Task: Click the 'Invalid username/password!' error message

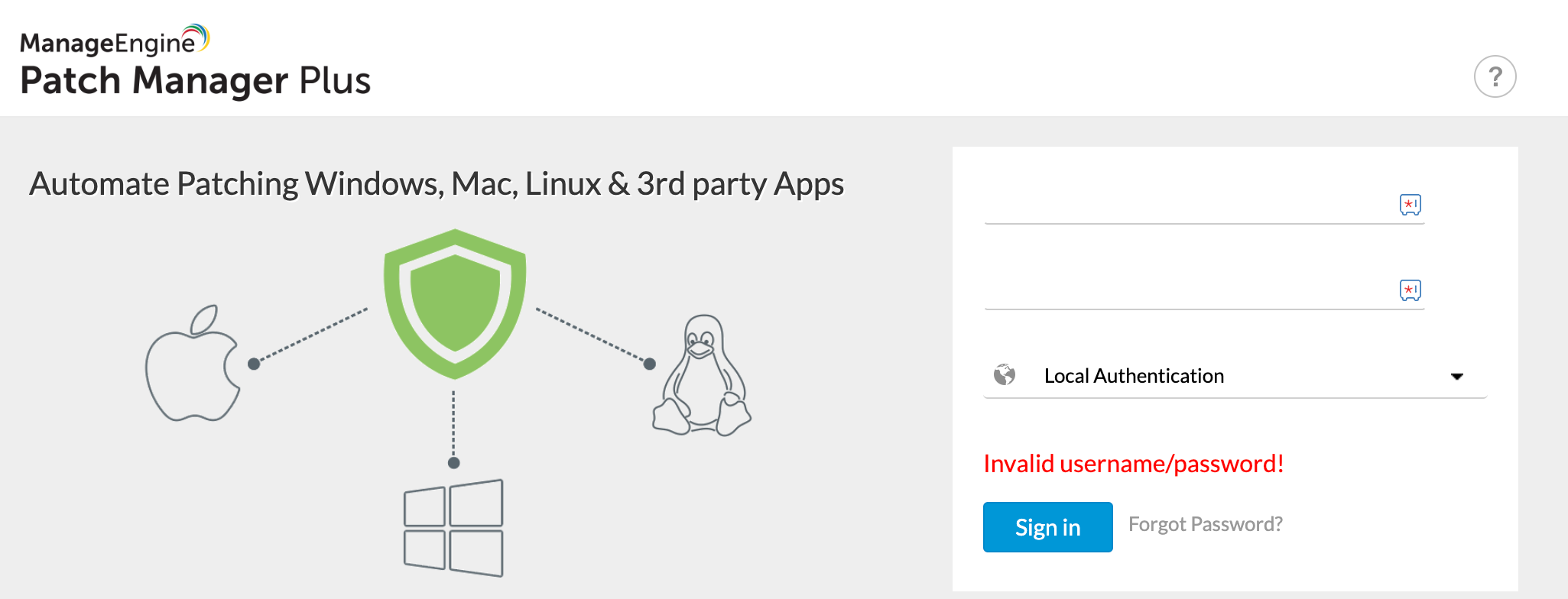Action: (x=1134, y=464)
